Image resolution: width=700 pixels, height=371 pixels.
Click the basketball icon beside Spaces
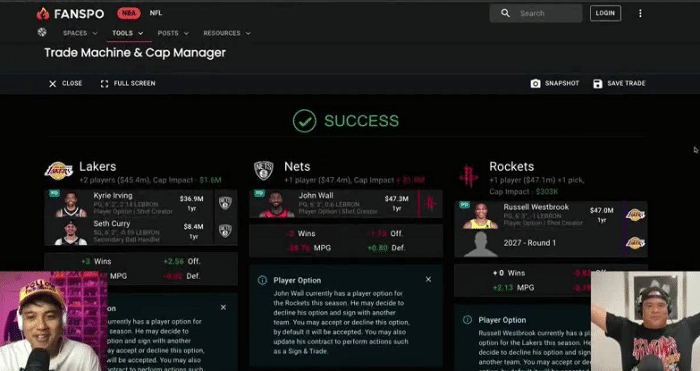42,32
